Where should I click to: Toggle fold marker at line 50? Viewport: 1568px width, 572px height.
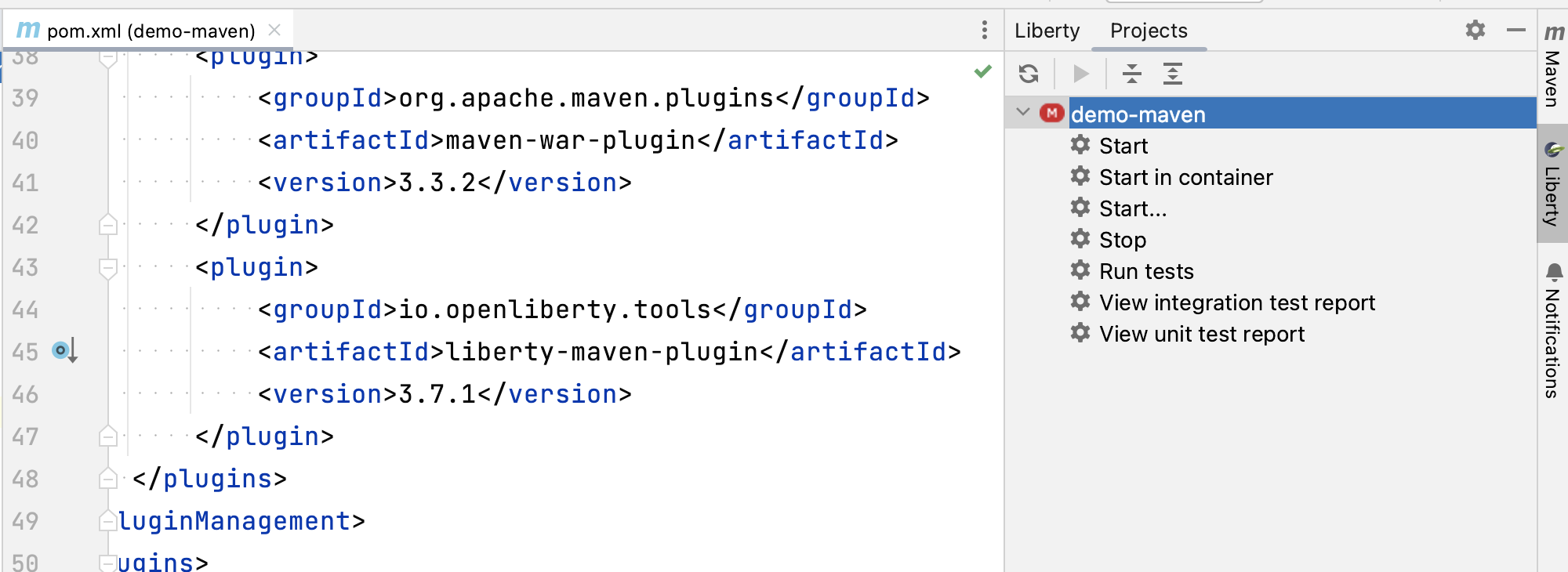108,562
